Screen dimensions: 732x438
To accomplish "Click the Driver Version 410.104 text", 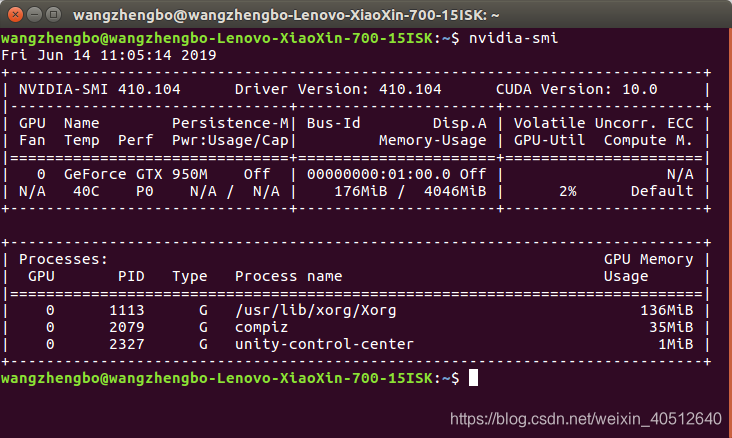I will tap(338, 89).
